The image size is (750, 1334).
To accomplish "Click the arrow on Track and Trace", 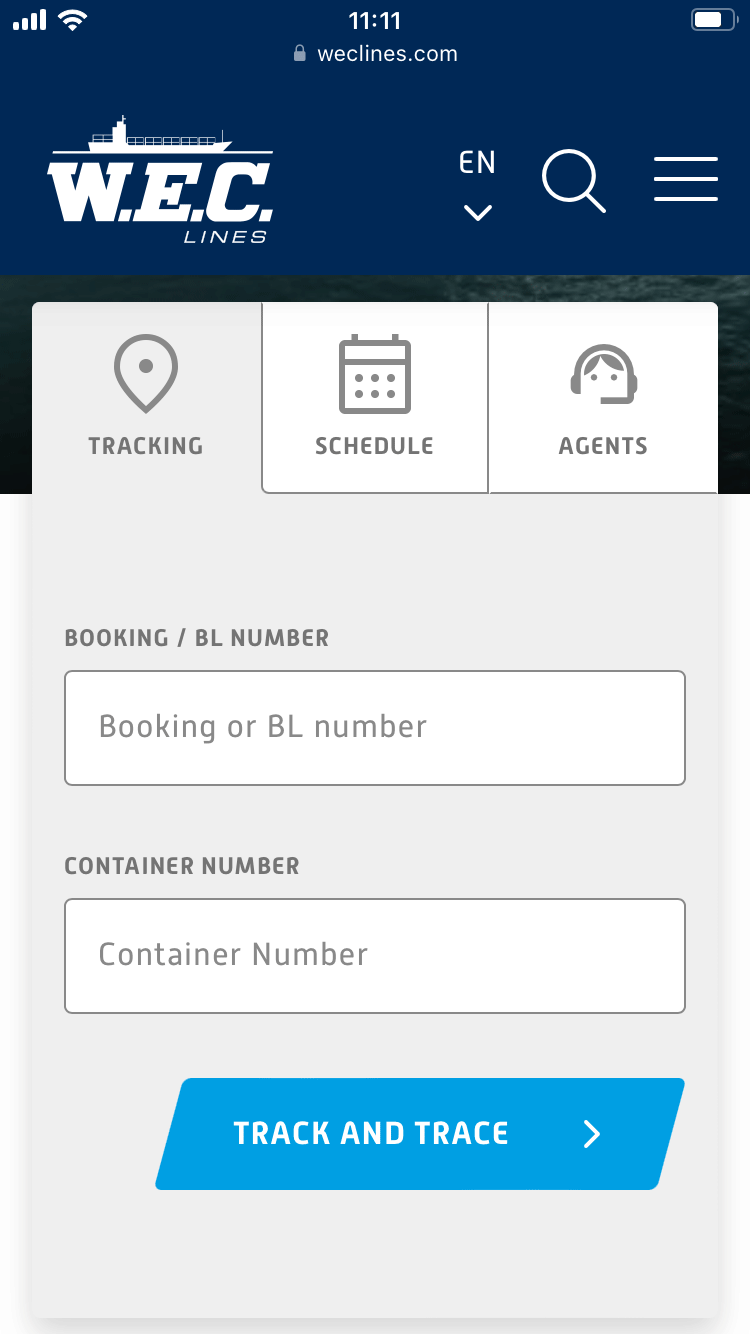I will click(x=592, y=1133).
